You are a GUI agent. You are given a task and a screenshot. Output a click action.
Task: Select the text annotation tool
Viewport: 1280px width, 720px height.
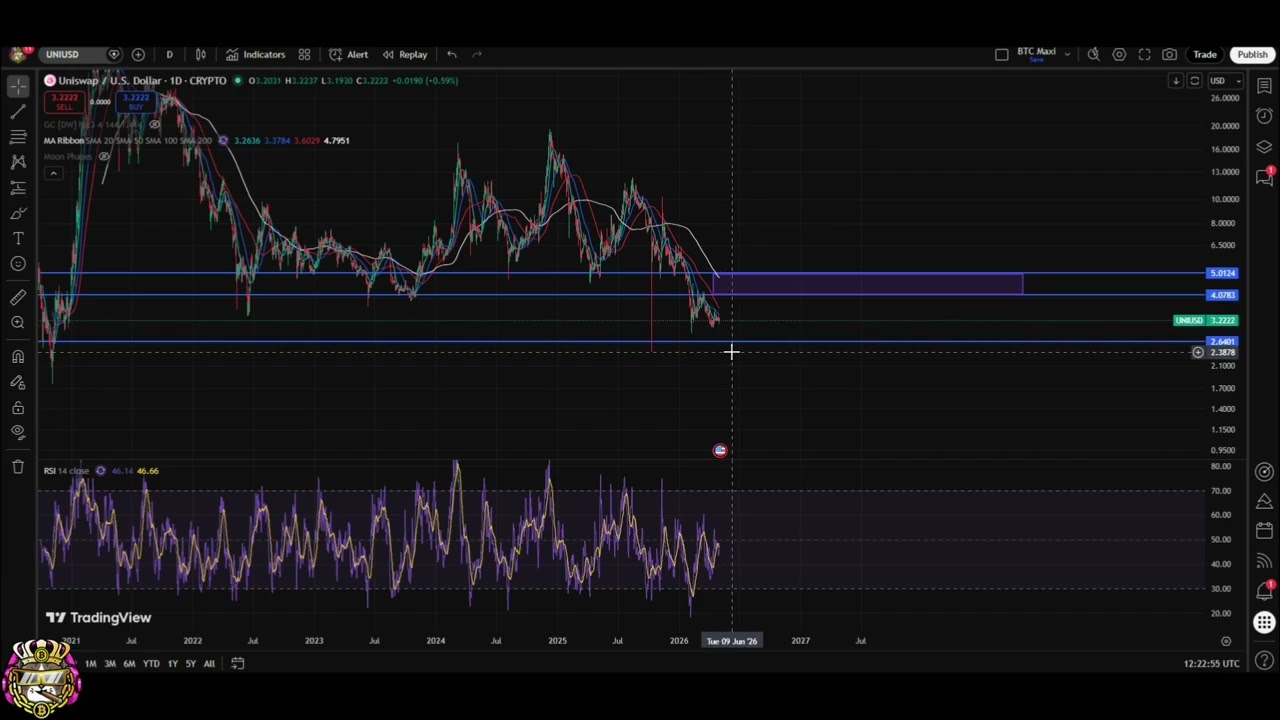point(18,238)
